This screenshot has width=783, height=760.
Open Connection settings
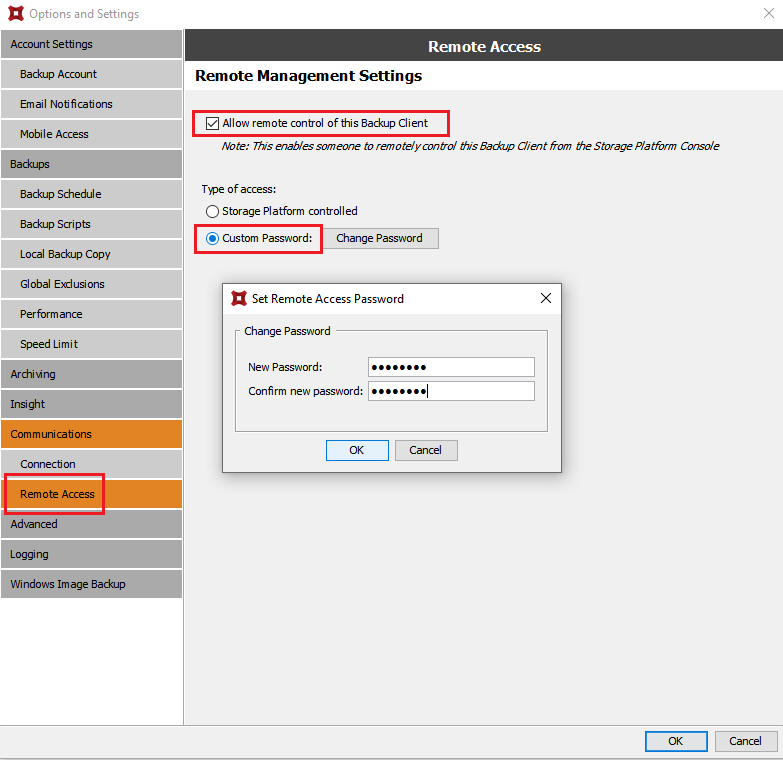(x=91, y=464)
